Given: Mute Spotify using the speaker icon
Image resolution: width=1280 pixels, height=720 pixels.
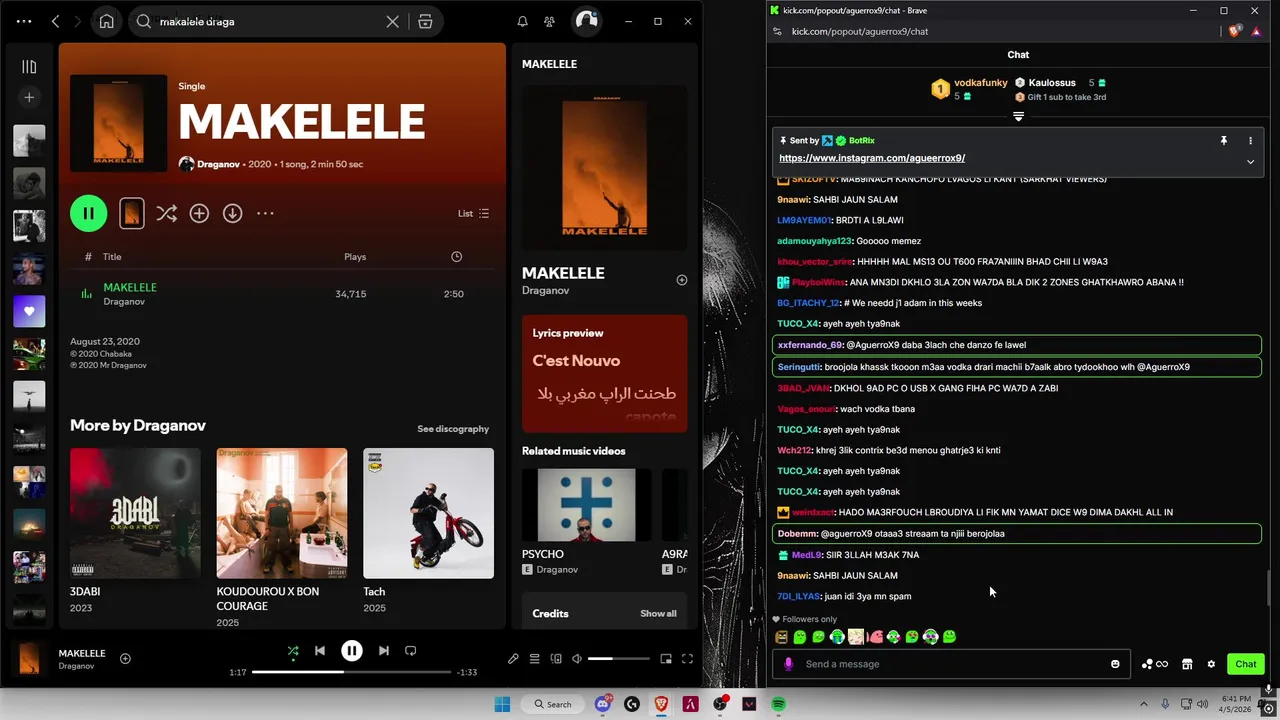Looking at the screenshot, I should tap(577, 659).
